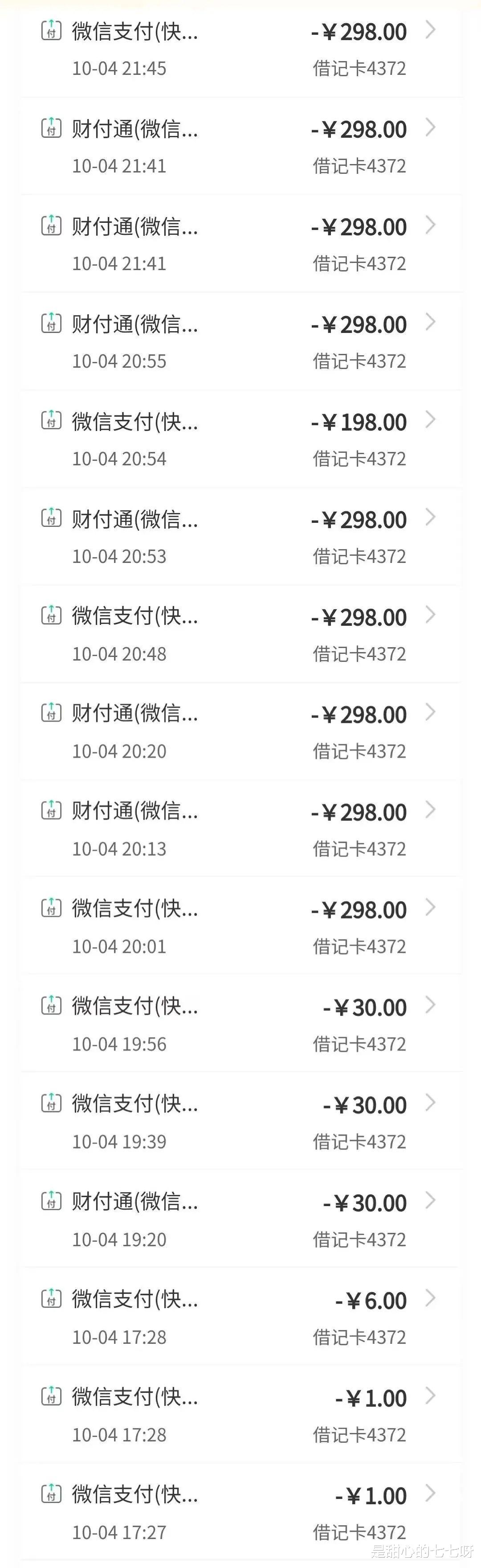
Task: Open 10-04 17:28 微信支付 ¥1.00 record
Action: [x=241, y=1415]
